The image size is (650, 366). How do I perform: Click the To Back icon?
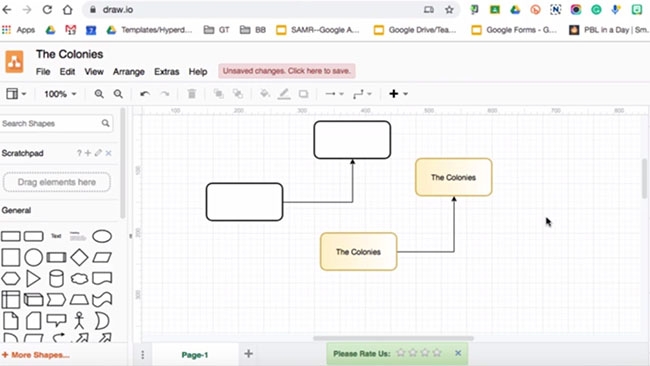[238, 94]
